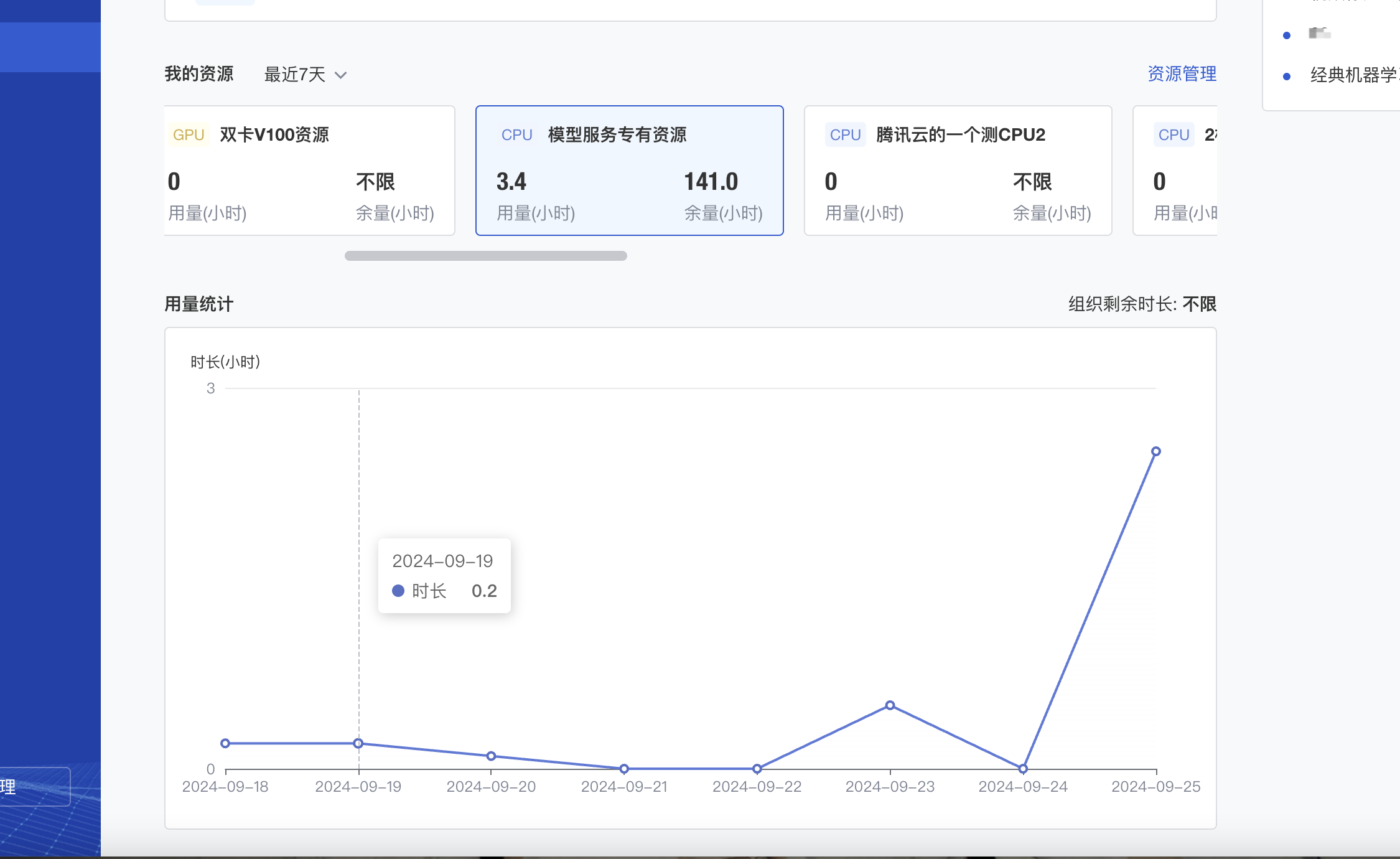Open the 资源管理 link
This screenshot has width=1400, height=859.
pyautogui.click(x=1181, y=73)
